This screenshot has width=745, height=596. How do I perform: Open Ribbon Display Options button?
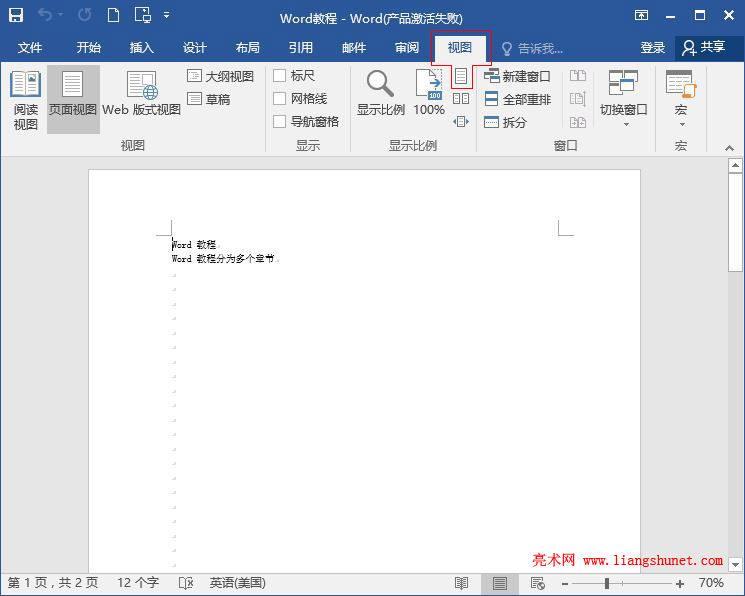point(641,15)
